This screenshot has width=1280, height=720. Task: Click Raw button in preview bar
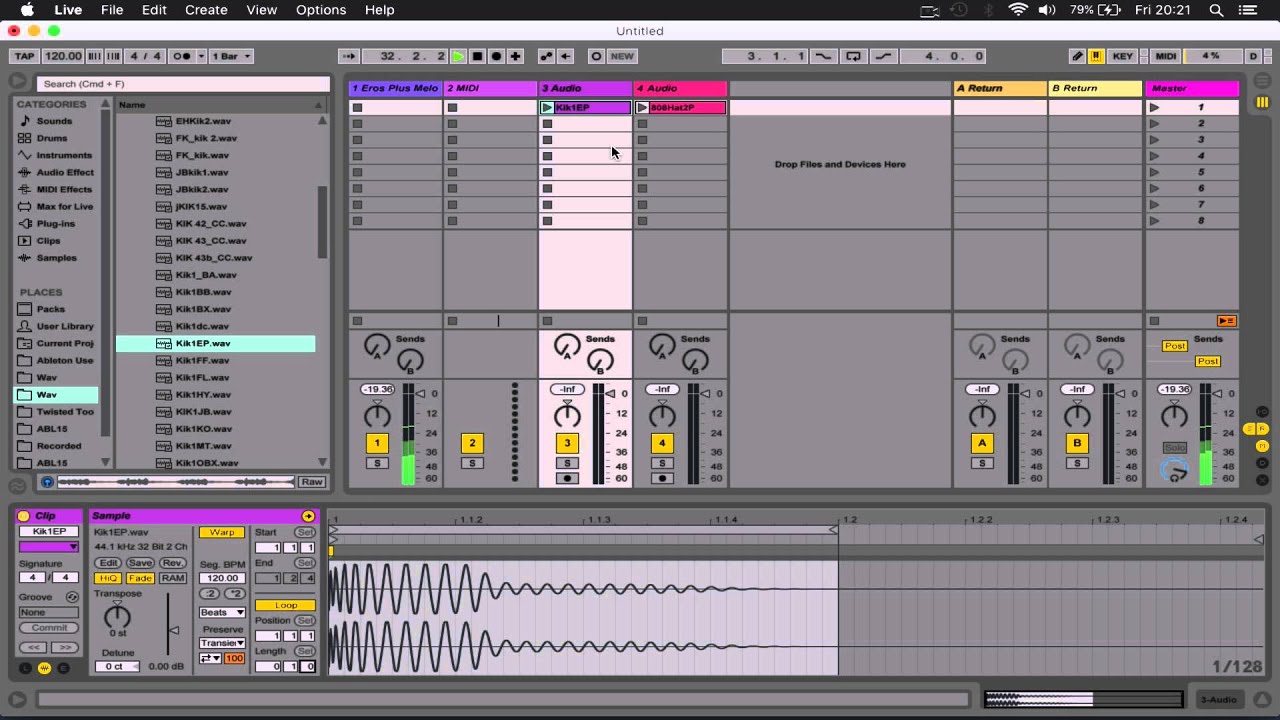[312, 482]
